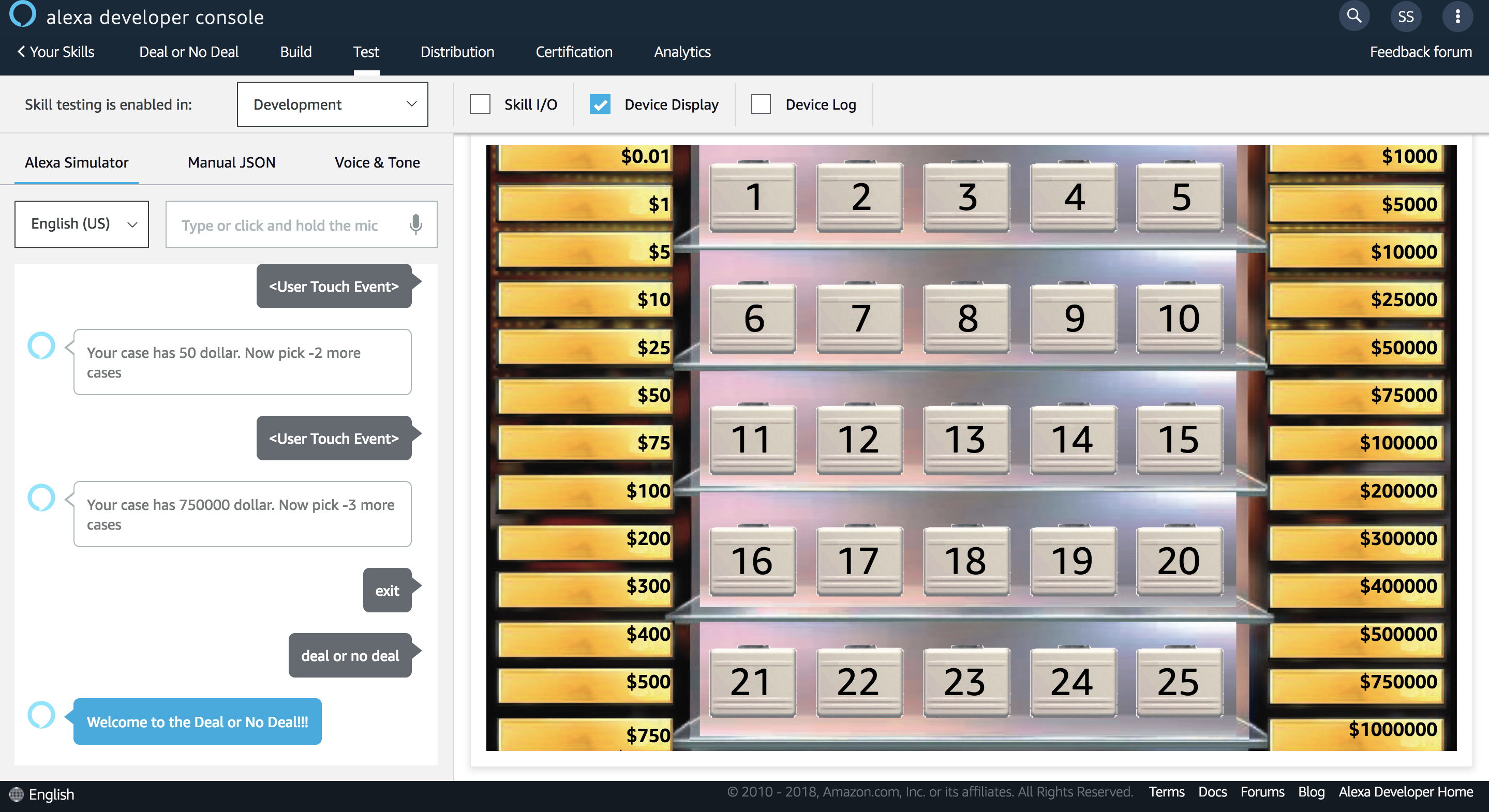Open the Certification tab
This screenshot has height=812, width=1489.
pyautogui.click(x=573, y=52)
